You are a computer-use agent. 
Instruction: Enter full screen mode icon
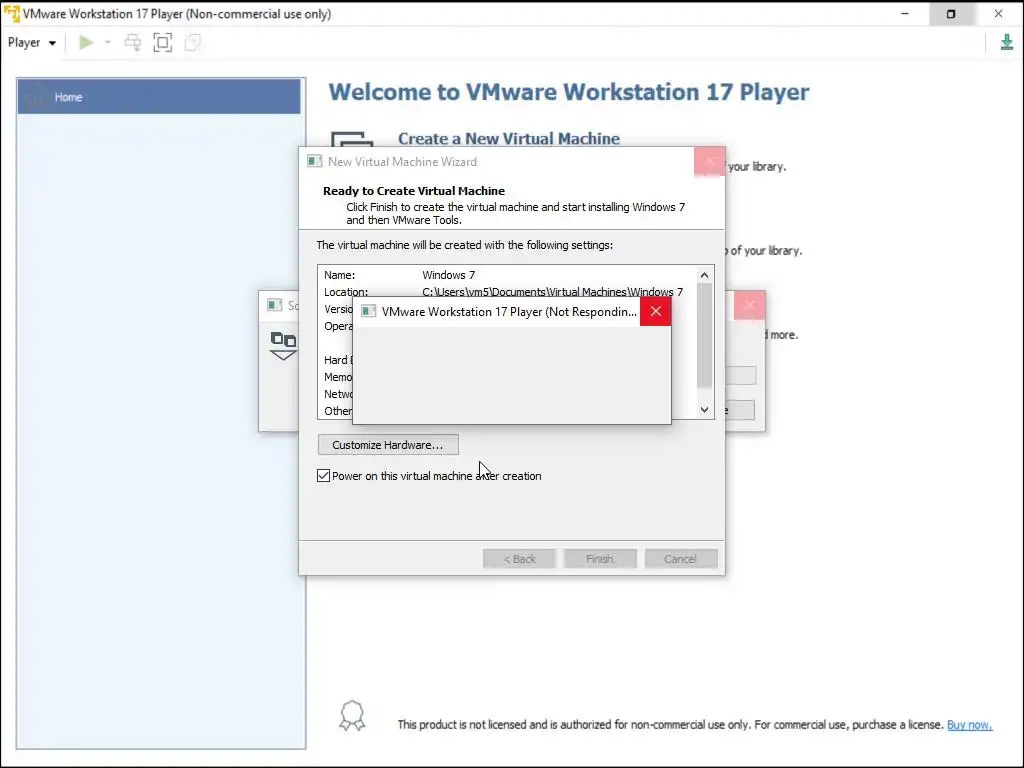tap(163, 42)
